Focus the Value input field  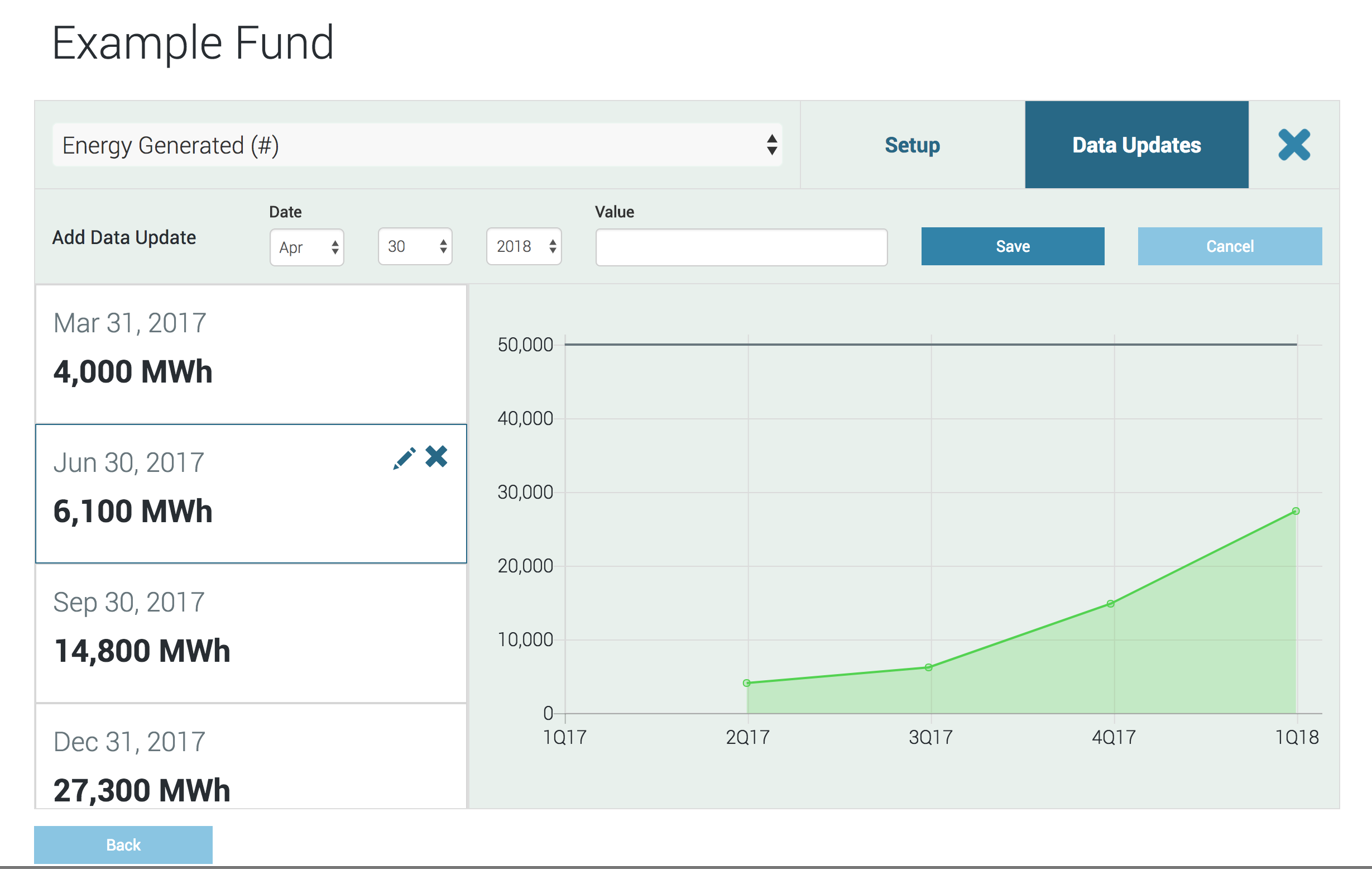pyautogui.click(x=741, y=247)
